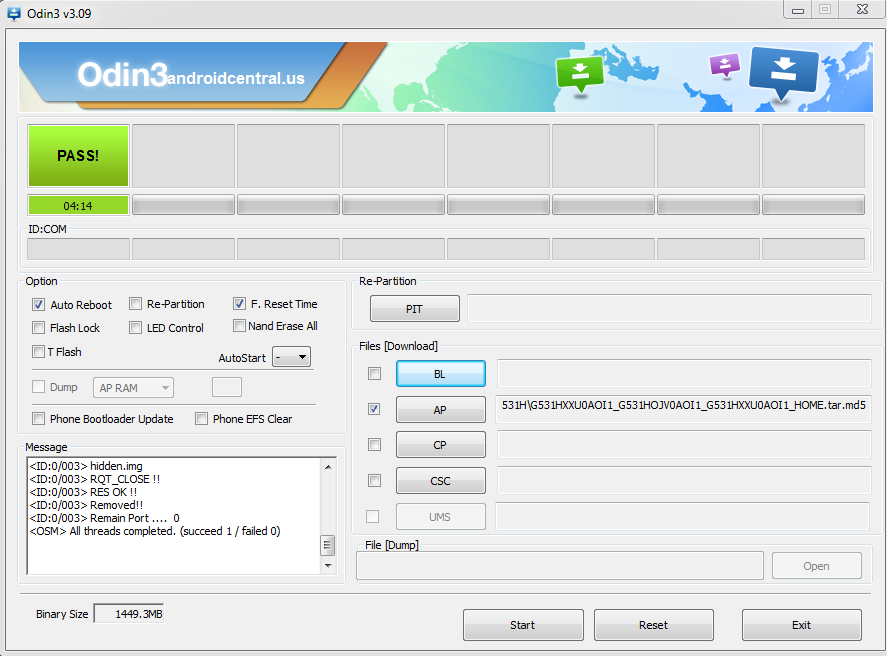This screenshot has height=656, width=887.
Task: Tick the BL file checkbox
Action: pos(374,373)
